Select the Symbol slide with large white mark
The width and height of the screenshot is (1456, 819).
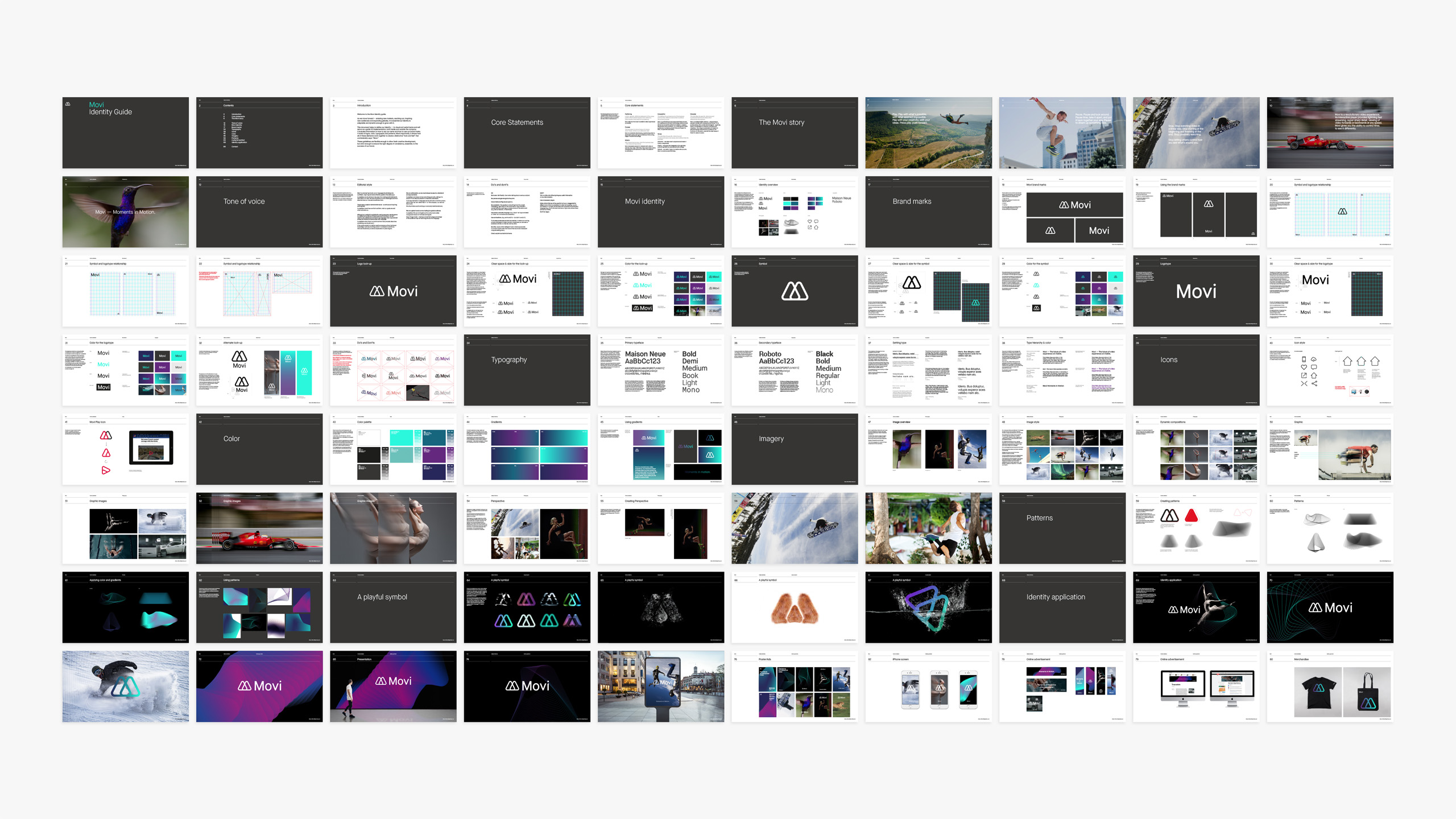(795, 291)
